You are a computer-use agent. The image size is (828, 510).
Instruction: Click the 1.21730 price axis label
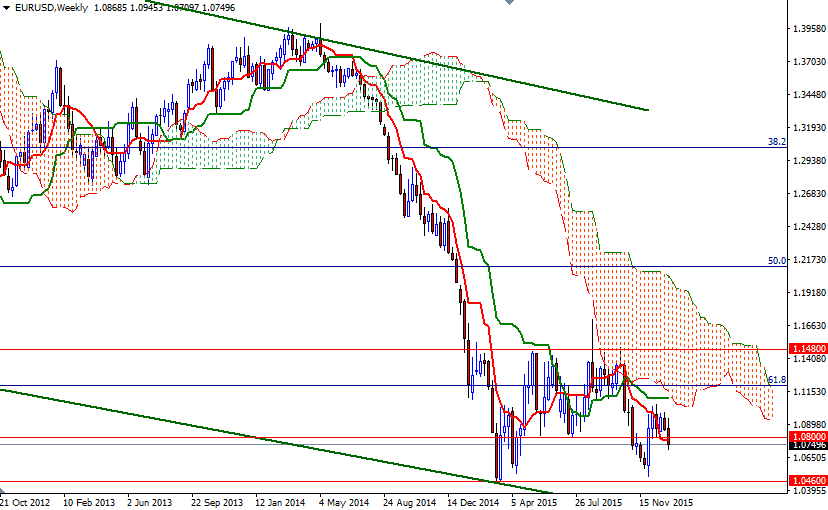(x=809, y=260)
